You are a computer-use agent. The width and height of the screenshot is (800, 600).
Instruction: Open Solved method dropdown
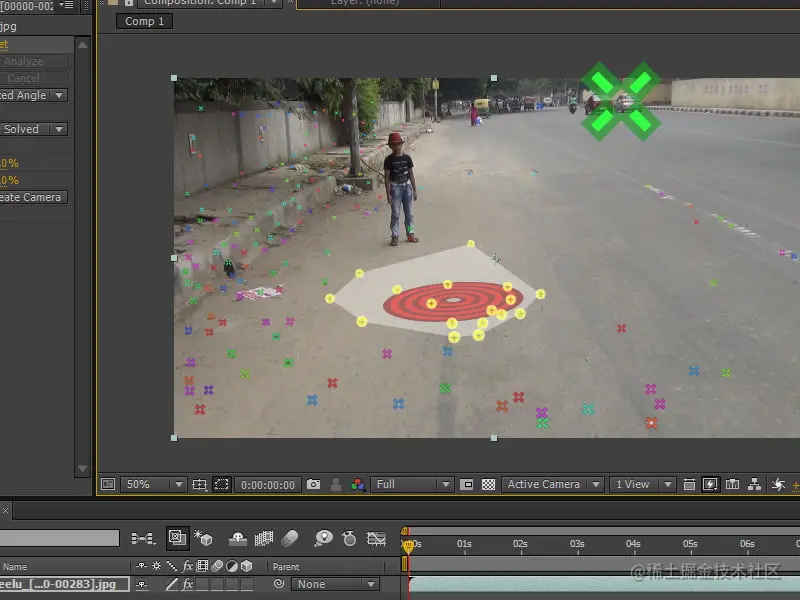coord(33,129)
